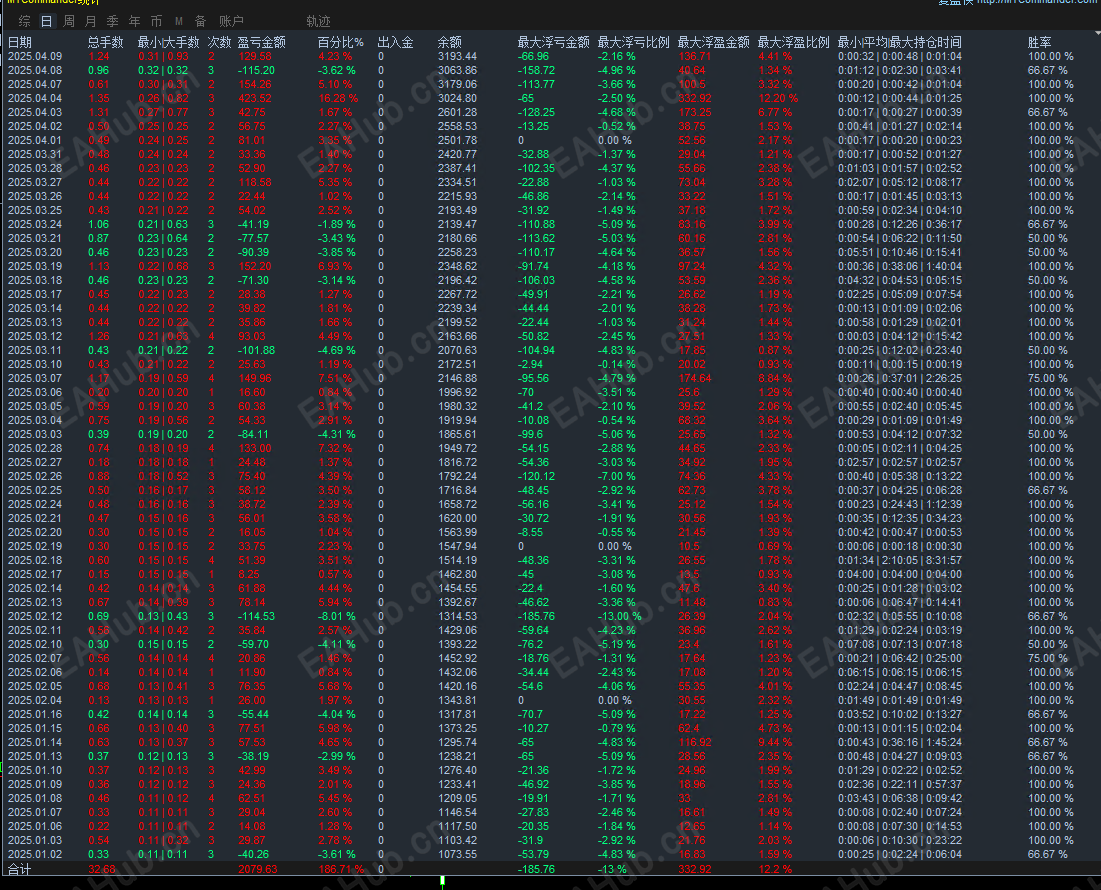Click the 盈亏金额 column header

262,42
